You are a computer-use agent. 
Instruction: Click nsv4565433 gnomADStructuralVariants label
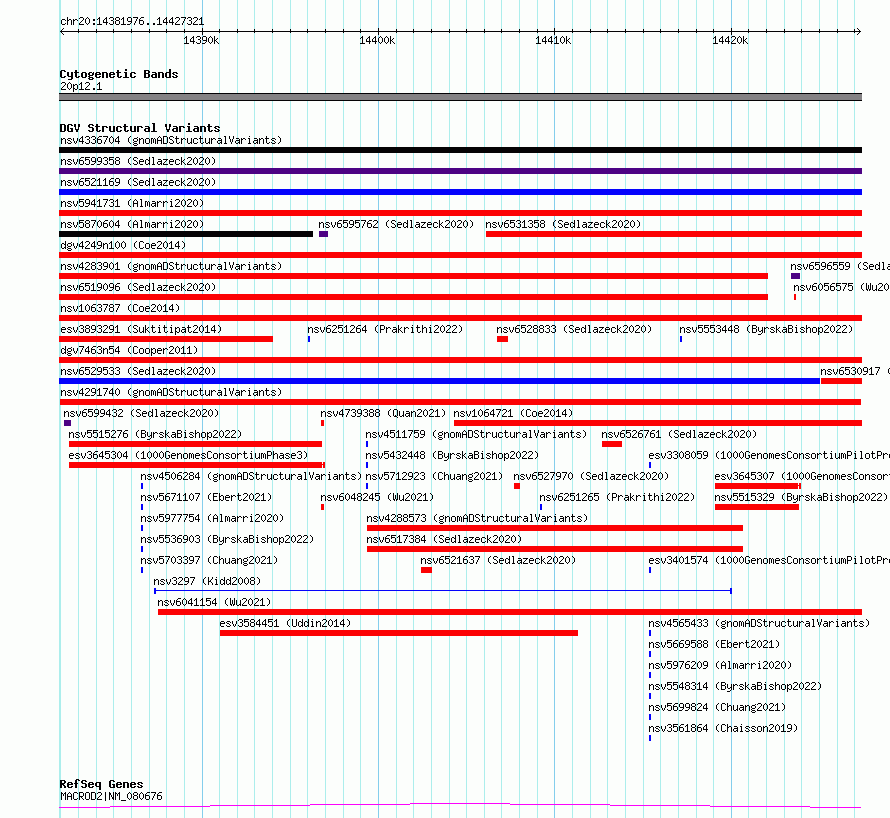[759, 623]
